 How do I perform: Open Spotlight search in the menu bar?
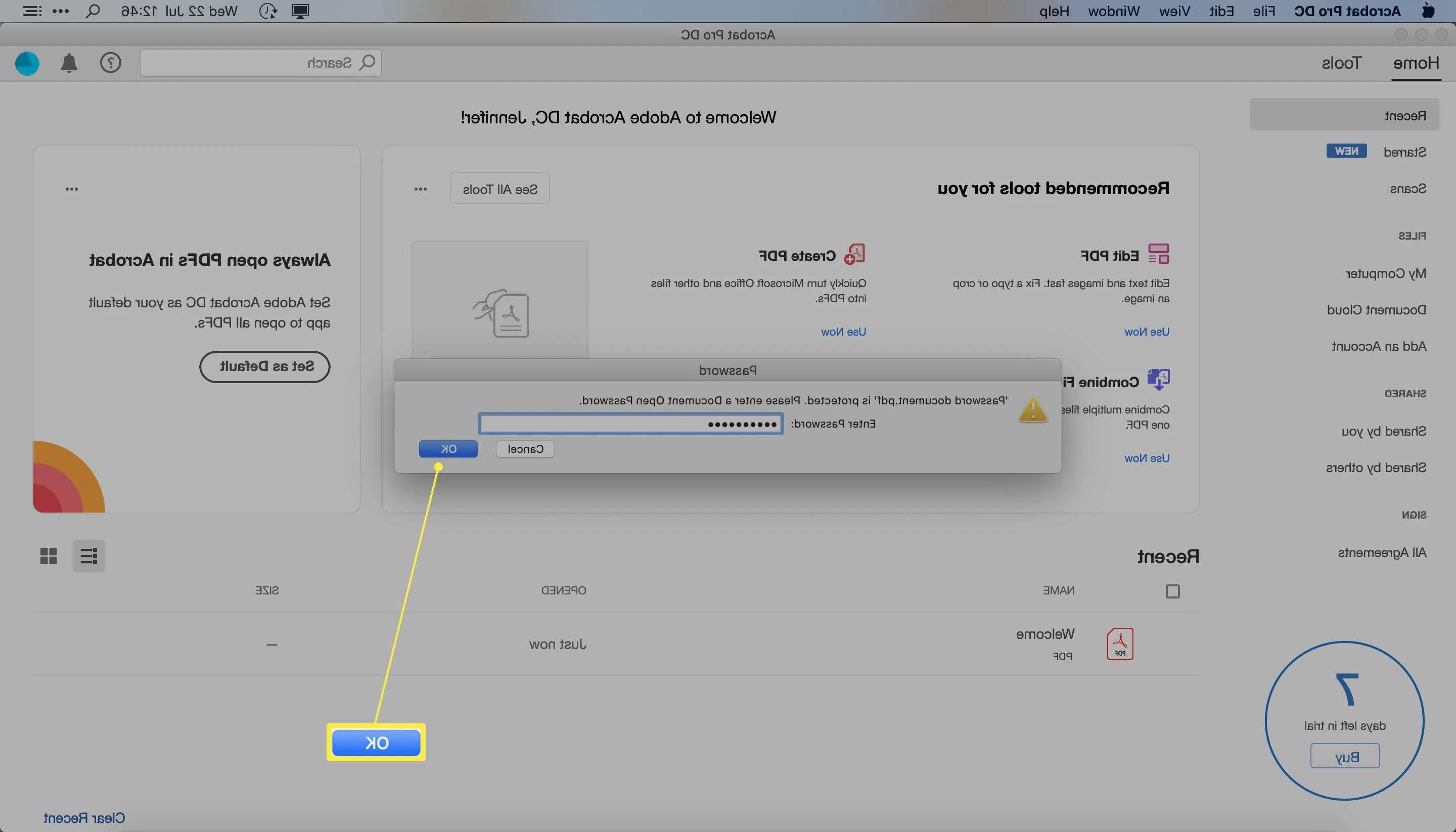pos(93,12)
